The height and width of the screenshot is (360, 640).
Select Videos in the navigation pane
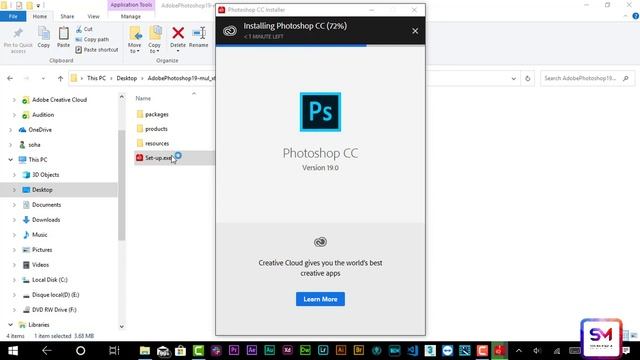(40, 265)
